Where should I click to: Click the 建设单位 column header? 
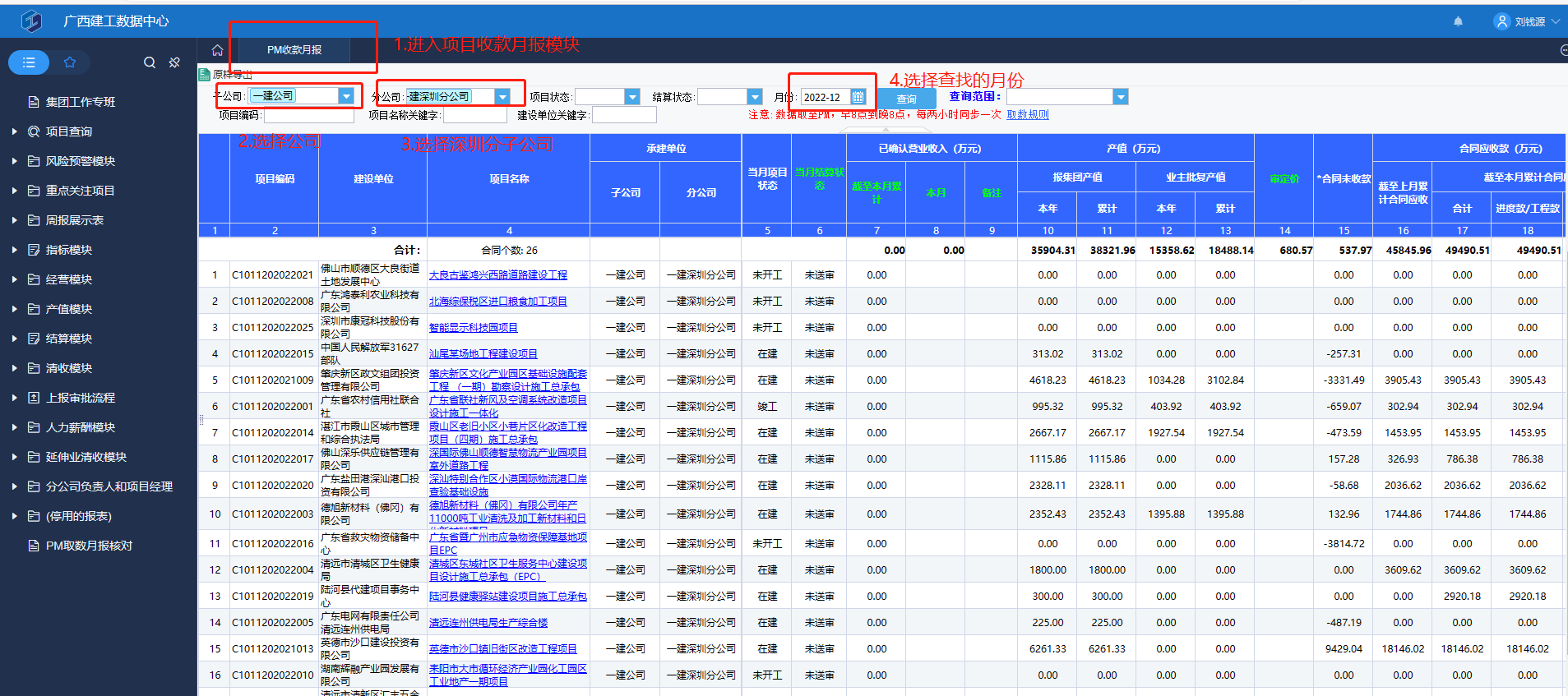(x=373, y=179)
